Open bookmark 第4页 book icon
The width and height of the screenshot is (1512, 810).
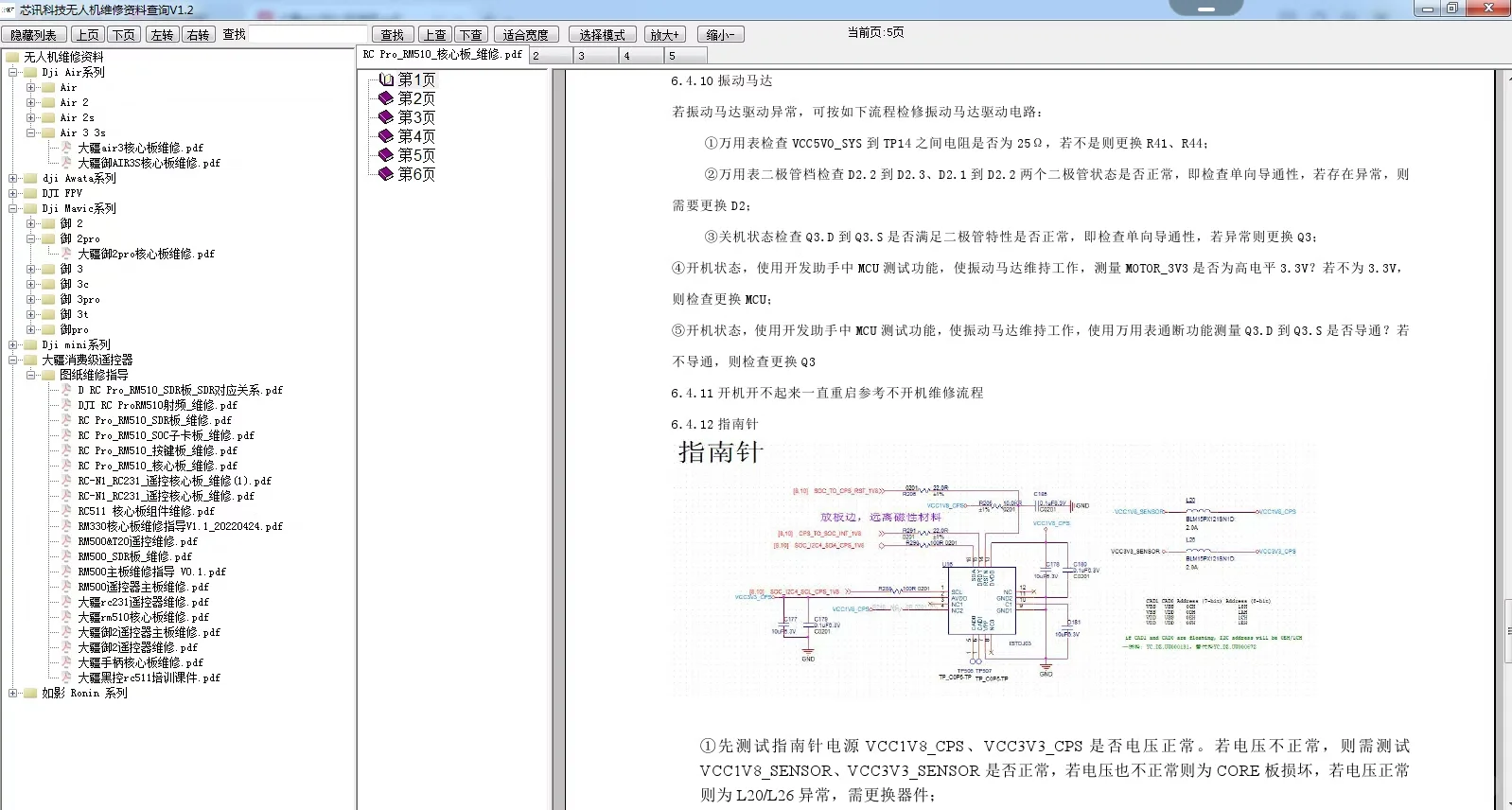pyautogui.click(x=386, y=136)
